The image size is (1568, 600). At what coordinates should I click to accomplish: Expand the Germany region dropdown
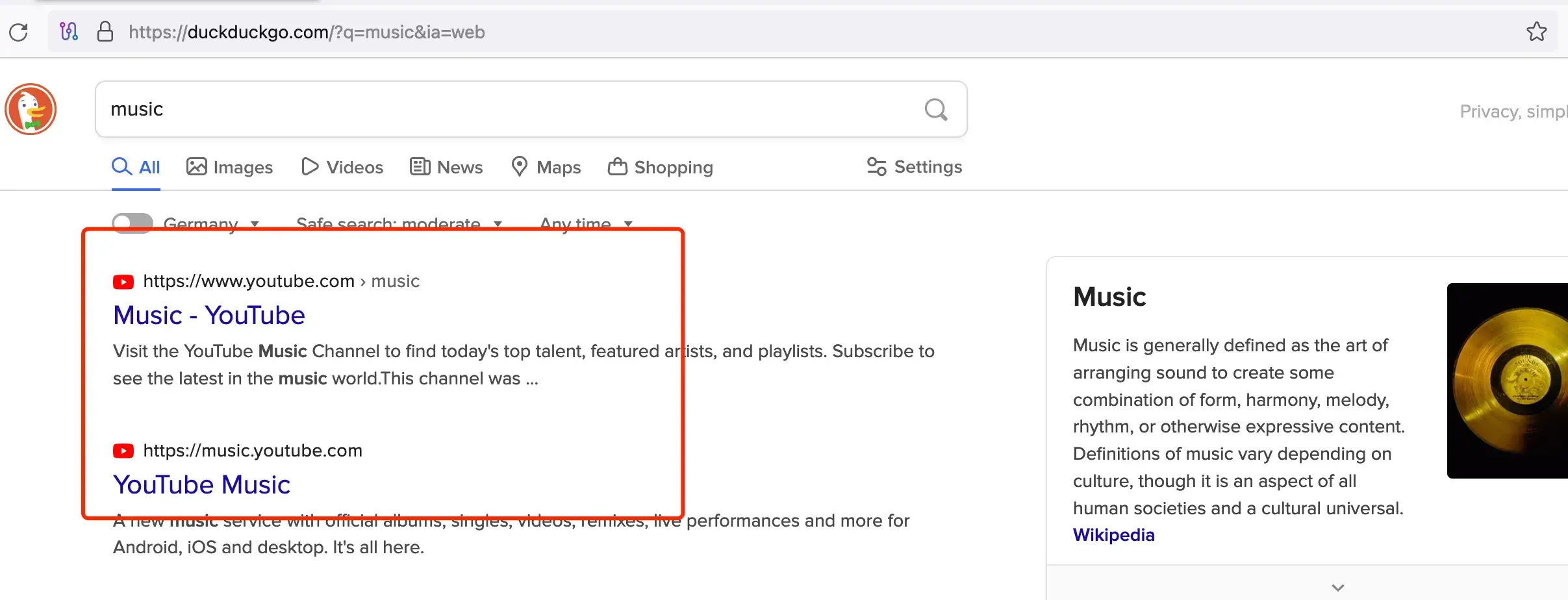[212, 224]
